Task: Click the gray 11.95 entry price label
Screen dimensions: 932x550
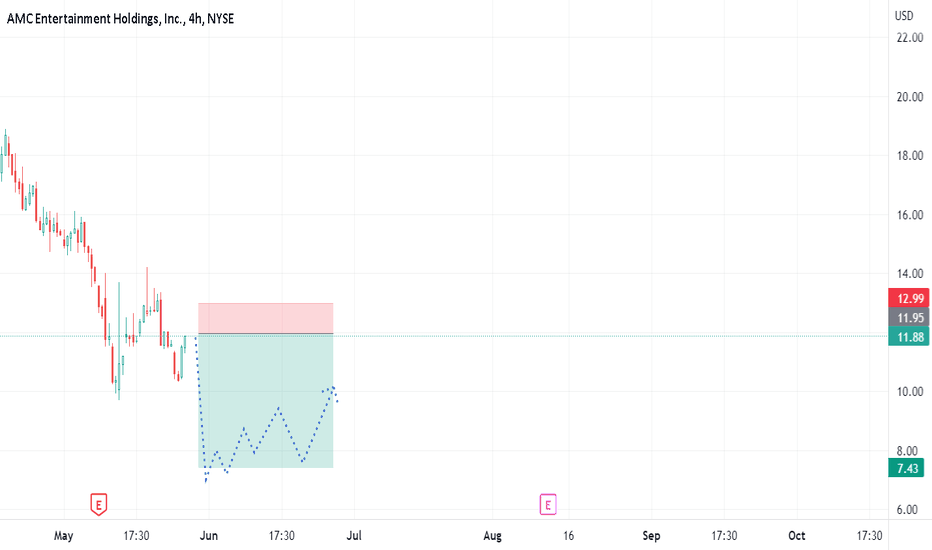Action: coord(909,318)
